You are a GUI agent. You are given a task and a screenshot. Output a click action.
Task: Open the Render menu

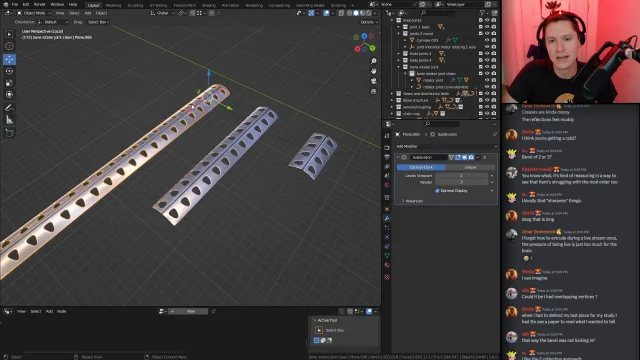pos(40,4)
